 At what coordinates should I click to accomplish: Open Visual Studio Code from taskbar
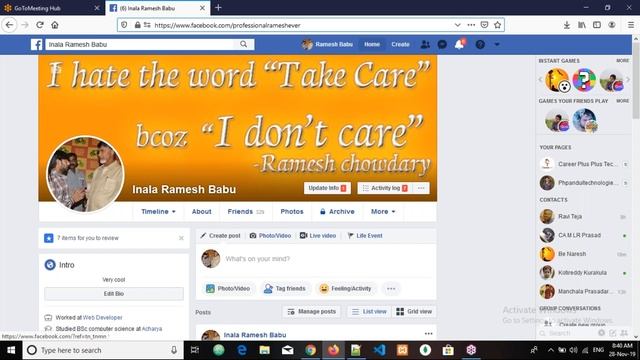click(380, 350)
